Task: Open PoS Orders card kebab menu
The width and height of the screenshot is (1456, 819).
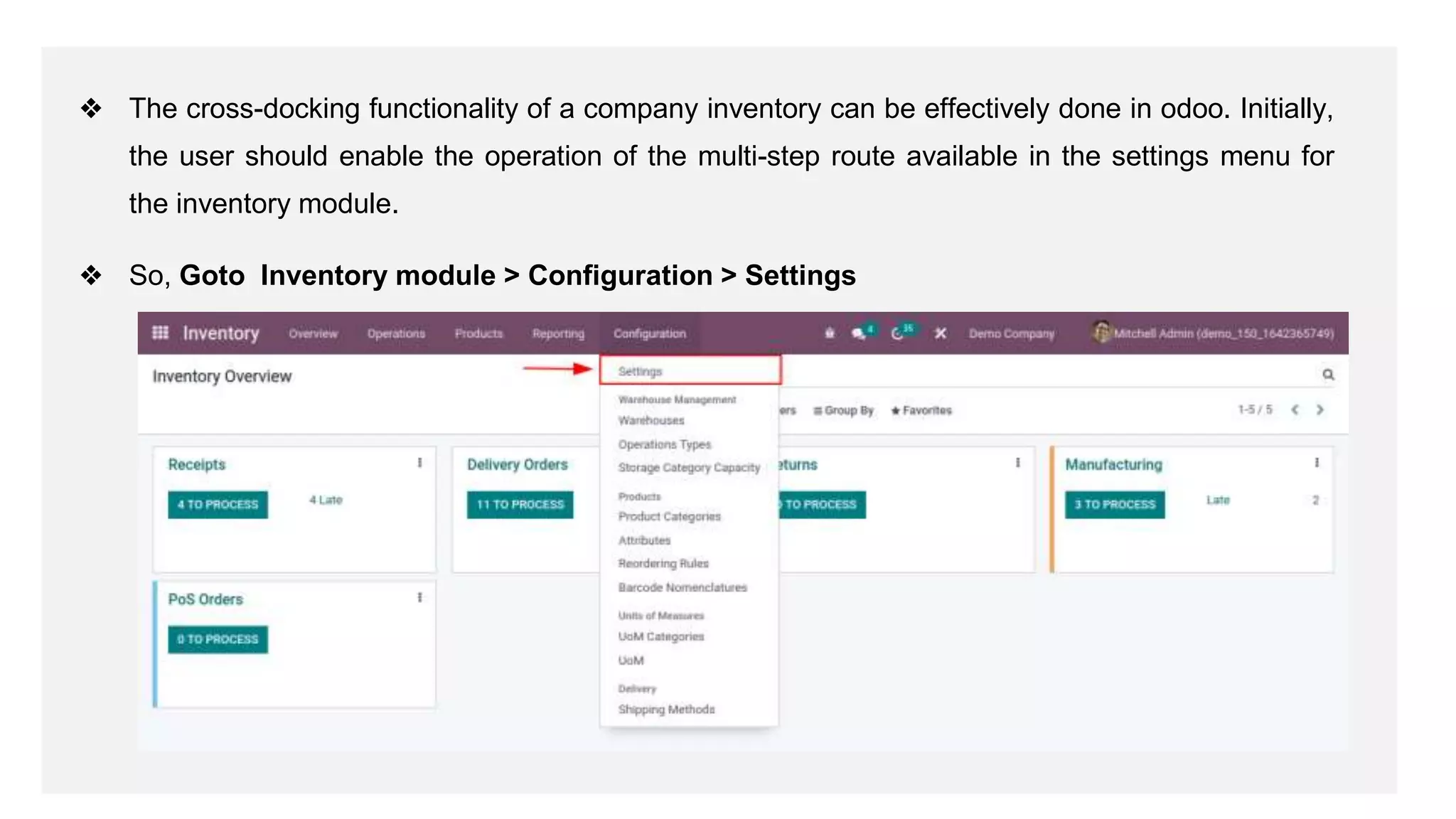Action: [x=419, y=598]
